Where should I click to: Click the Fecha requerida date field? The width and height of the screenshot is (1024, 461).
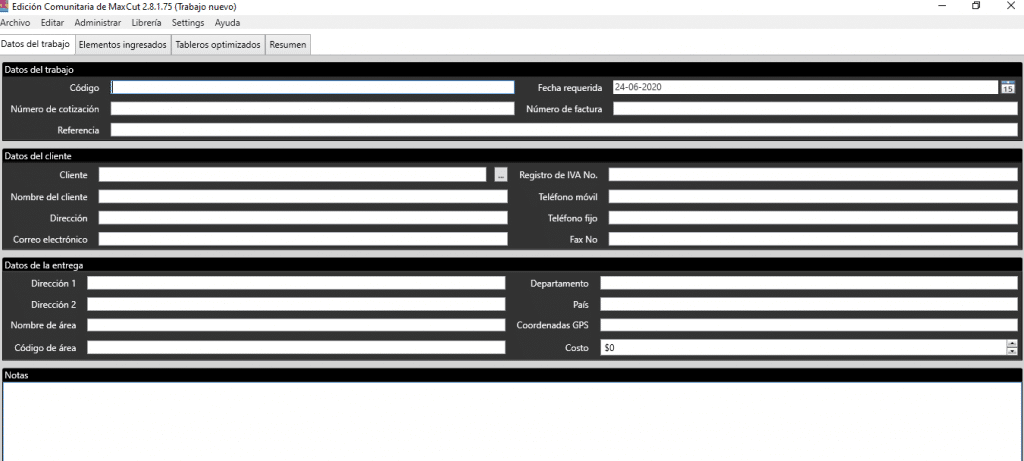click(x=806, y=87)
